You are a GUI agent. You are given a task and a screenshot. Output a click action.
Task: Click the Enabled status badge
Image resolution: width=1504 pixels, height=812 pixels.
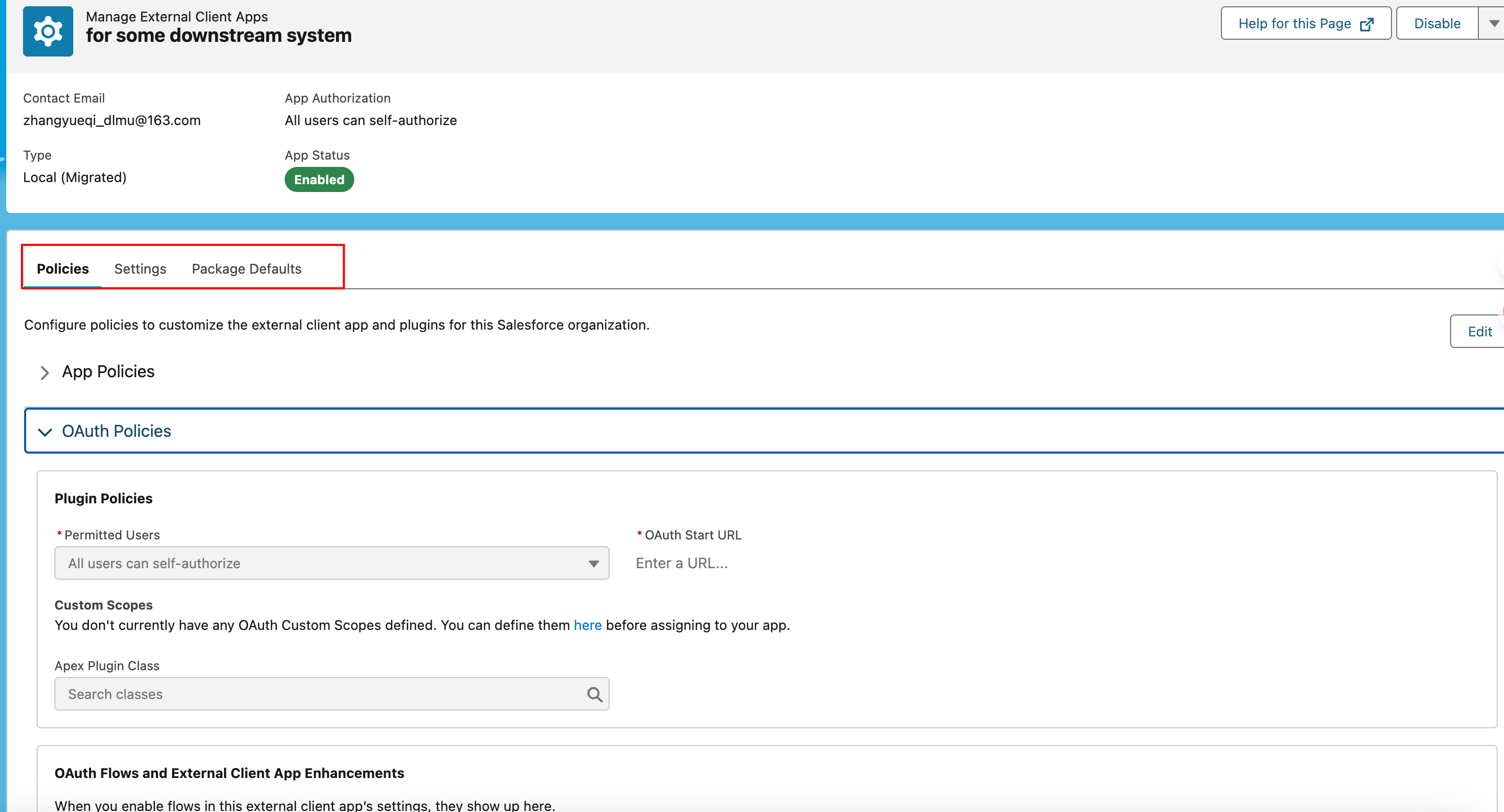(319, 180)
